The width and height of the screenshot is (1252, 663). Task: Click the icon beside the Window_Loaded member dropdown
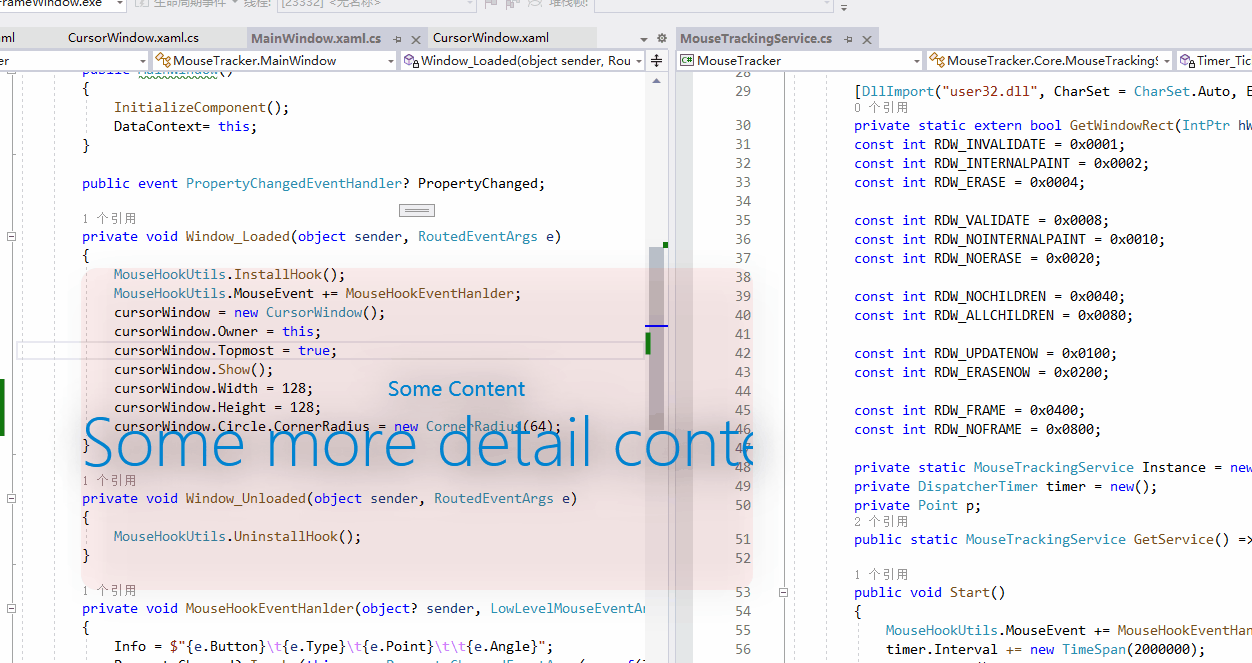pyautogui.click(x=409, y=60)
